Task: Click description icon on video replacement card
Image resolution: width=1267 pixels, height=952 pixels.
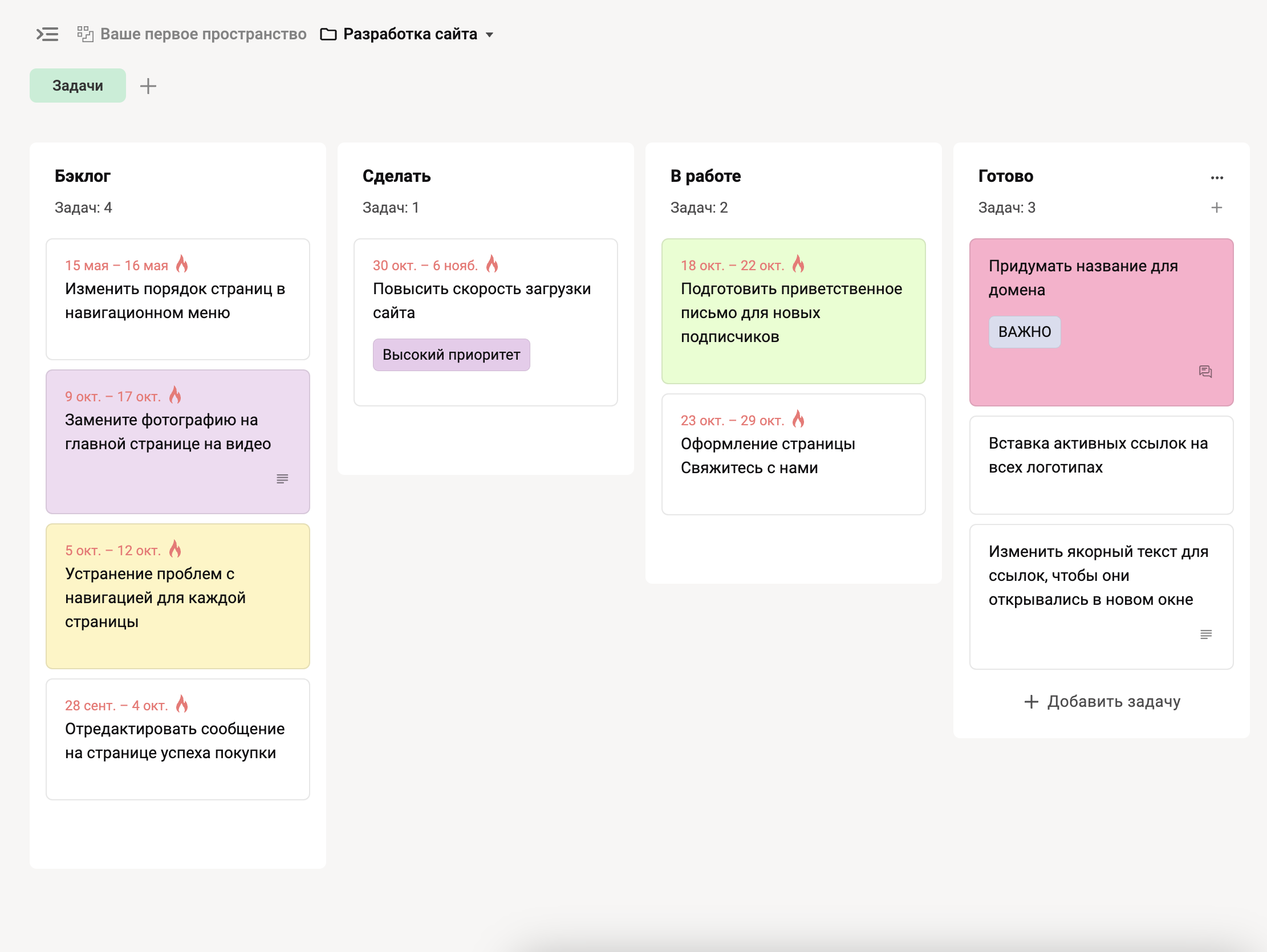Action: point(282,479)
